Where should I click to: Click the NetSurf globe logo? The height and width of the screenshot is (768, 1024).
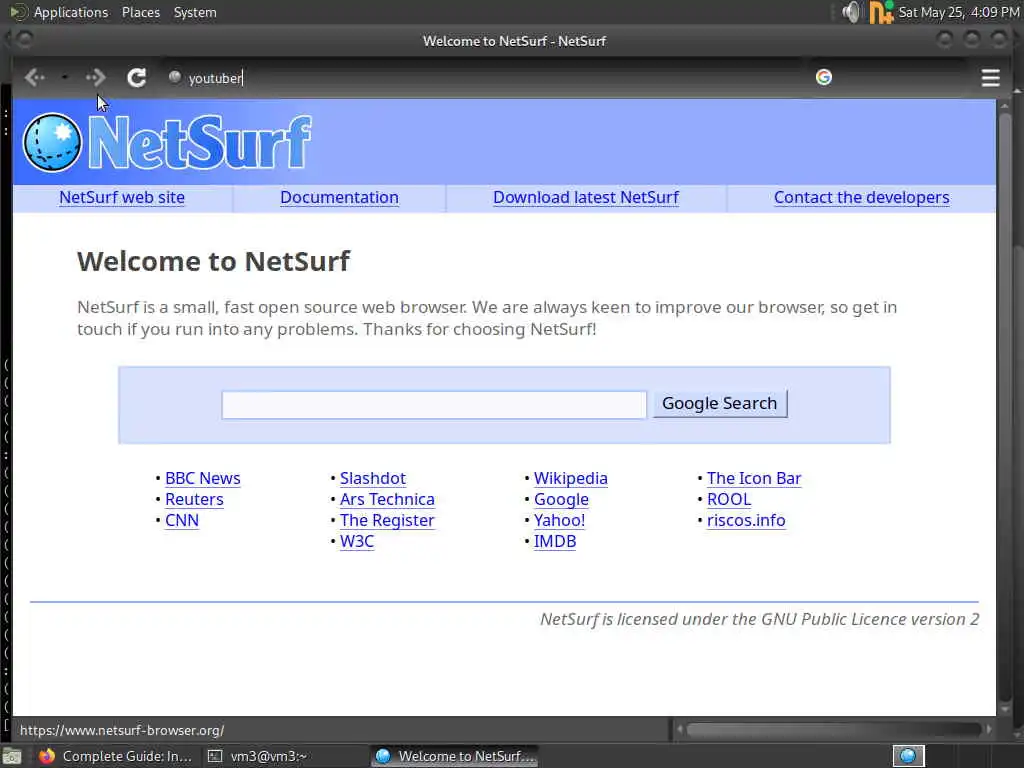coord(52,142)
